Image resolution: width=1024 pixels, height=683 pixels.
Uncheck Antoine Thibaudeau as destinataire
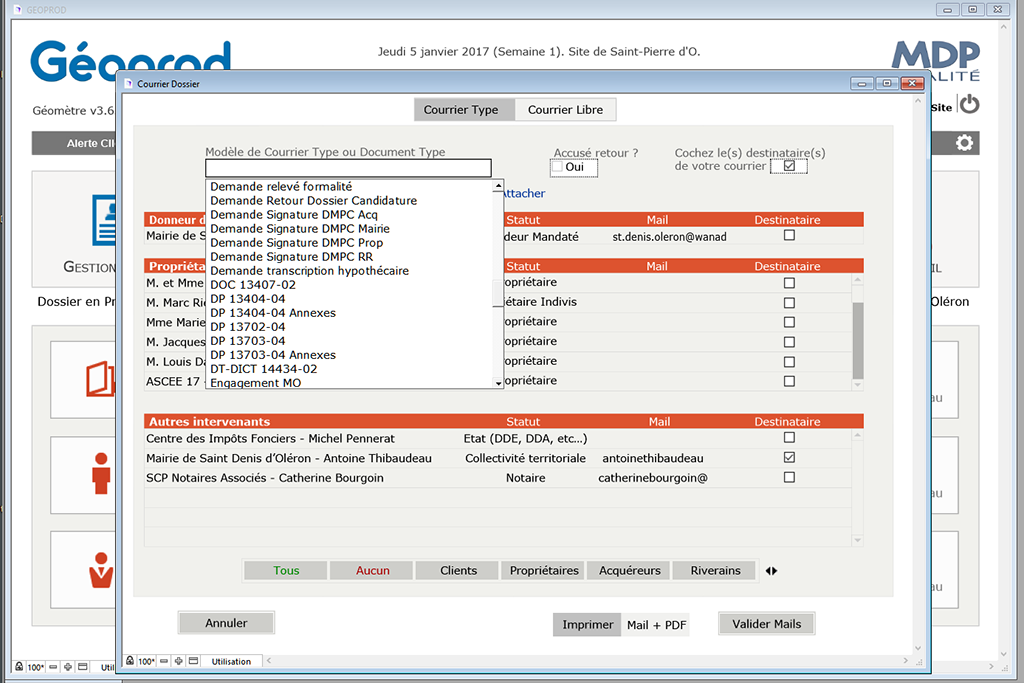(x=789, y=458)
